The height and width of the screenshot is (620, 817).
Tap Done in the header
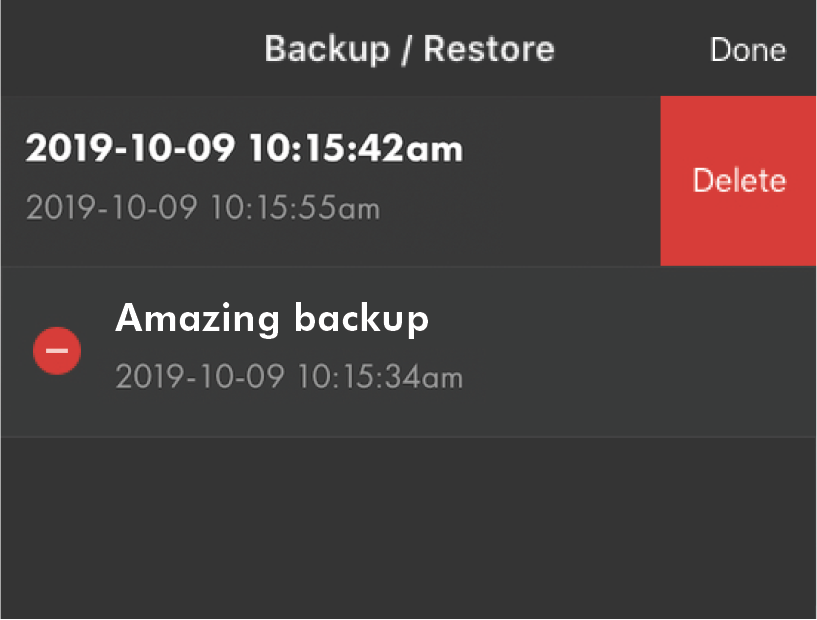tap(747, 50)
